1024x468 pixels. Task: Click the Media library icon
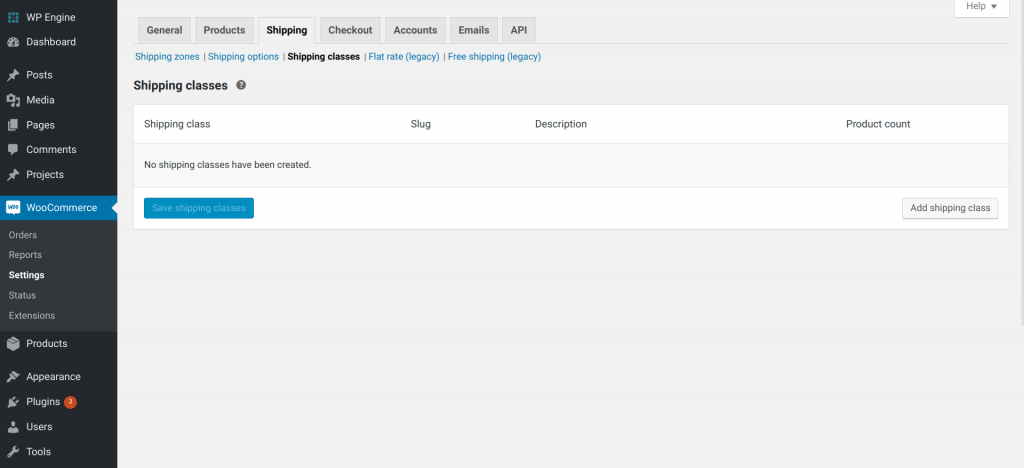13,100
